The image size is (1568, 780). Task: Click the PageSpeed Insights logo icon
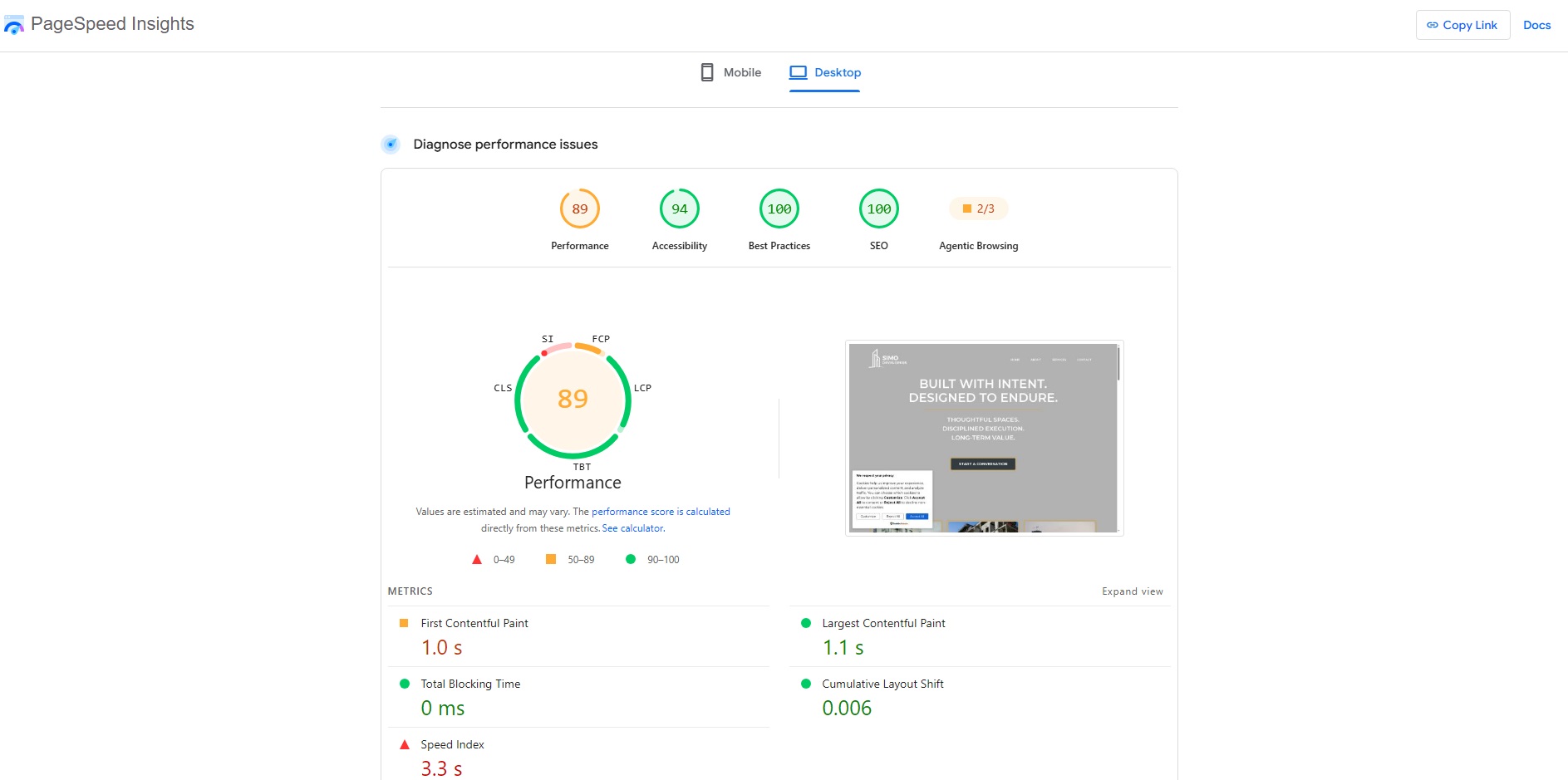[x=14, y=25]
